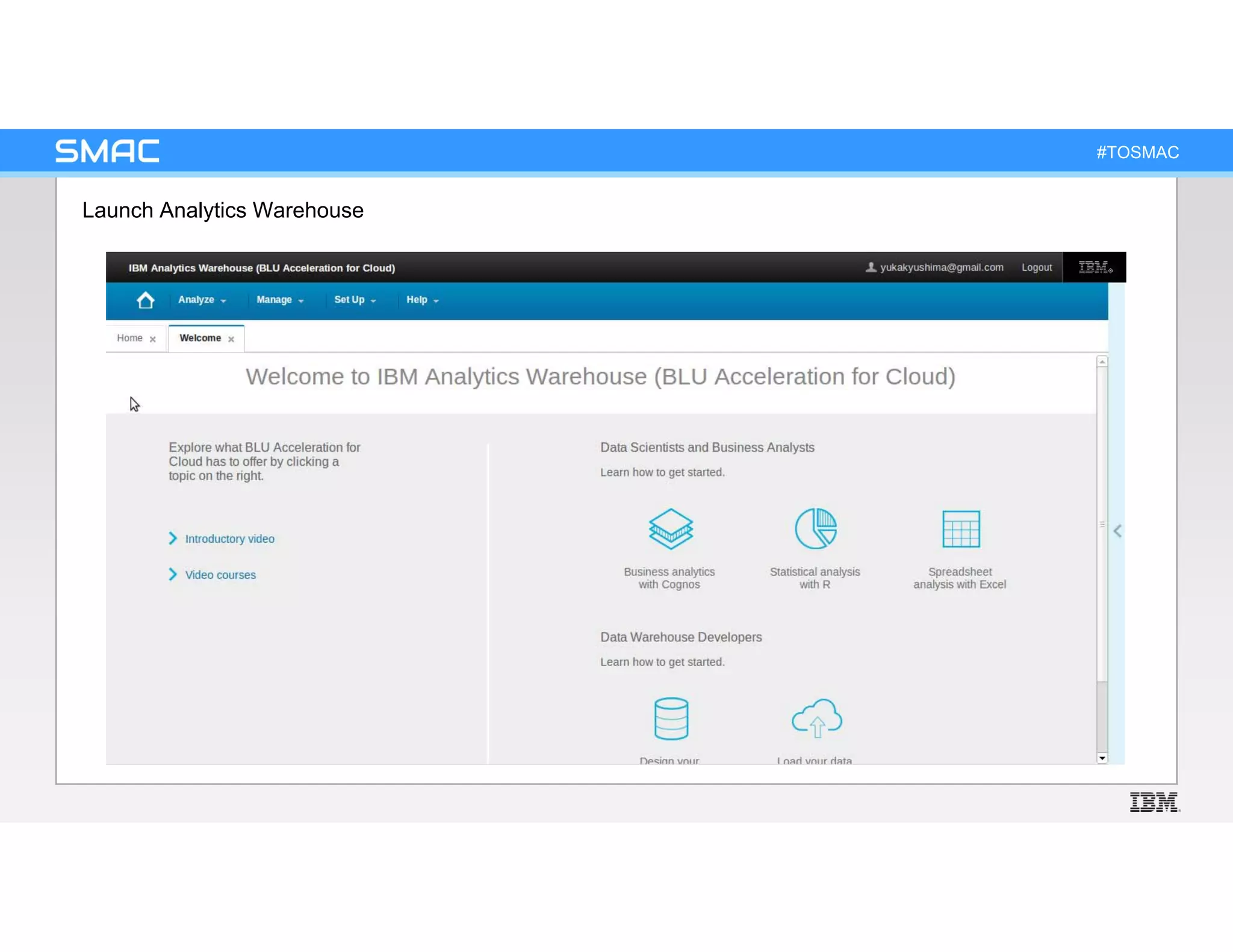
Task: Click the #TOSMAC hashtag text
Action: [x=1137, y=152]
